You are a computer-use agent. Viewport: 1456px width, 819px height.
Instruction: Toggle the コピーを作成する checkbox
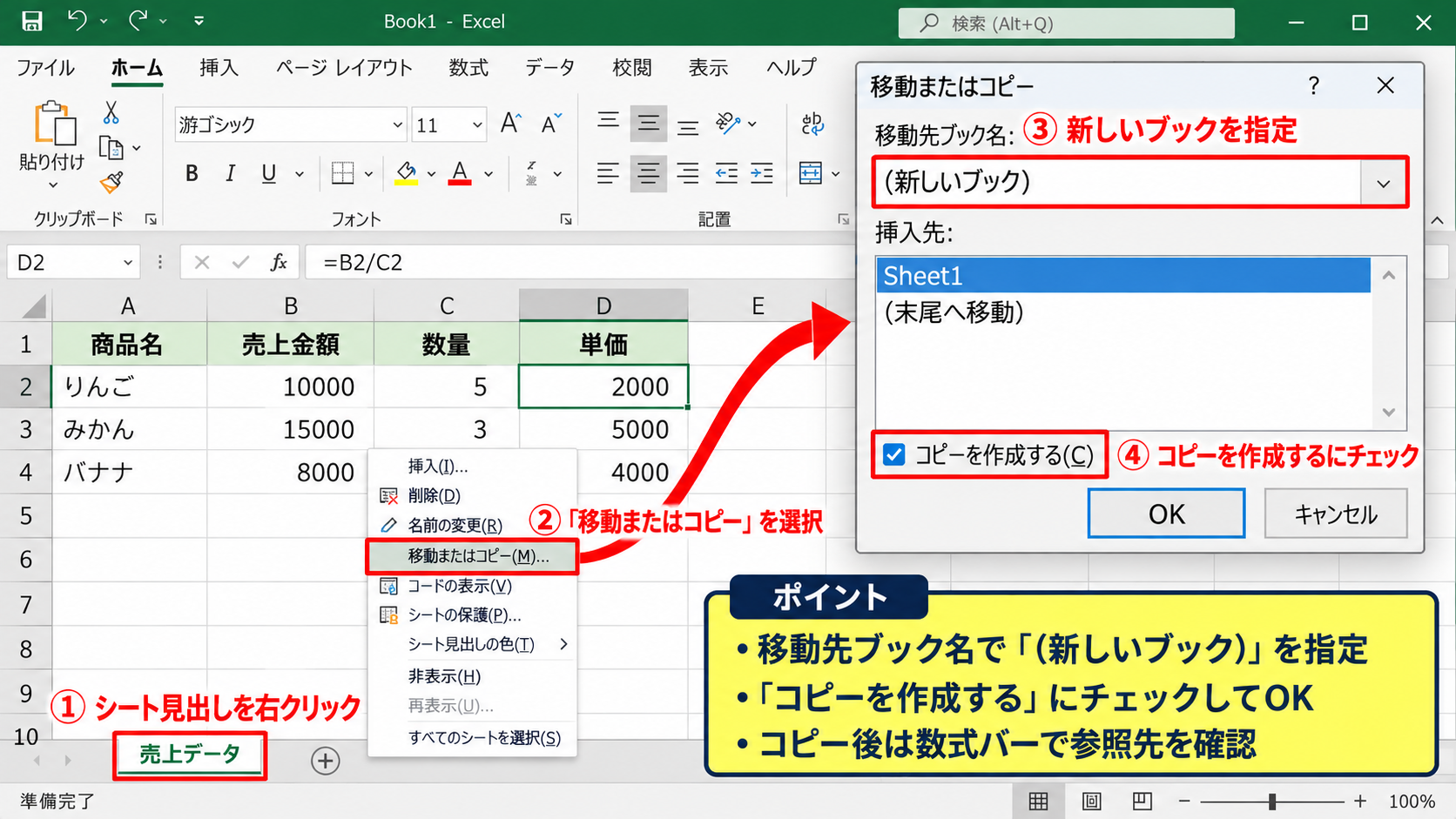point(894,454)
